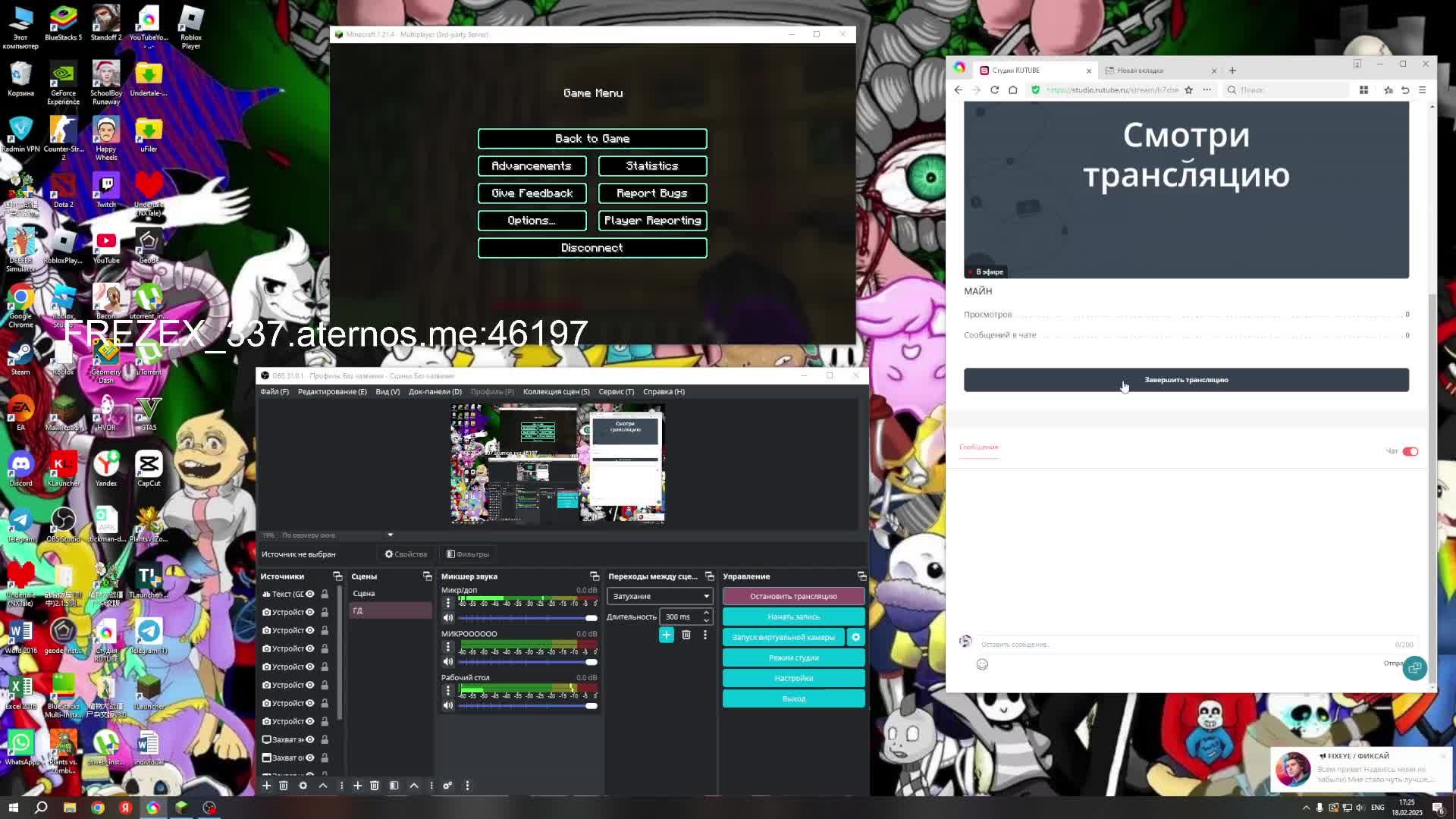Open Рабочий стол audio three-dot menu
1456x819 pixels.
pyautogui.click(x=447, y=691)
